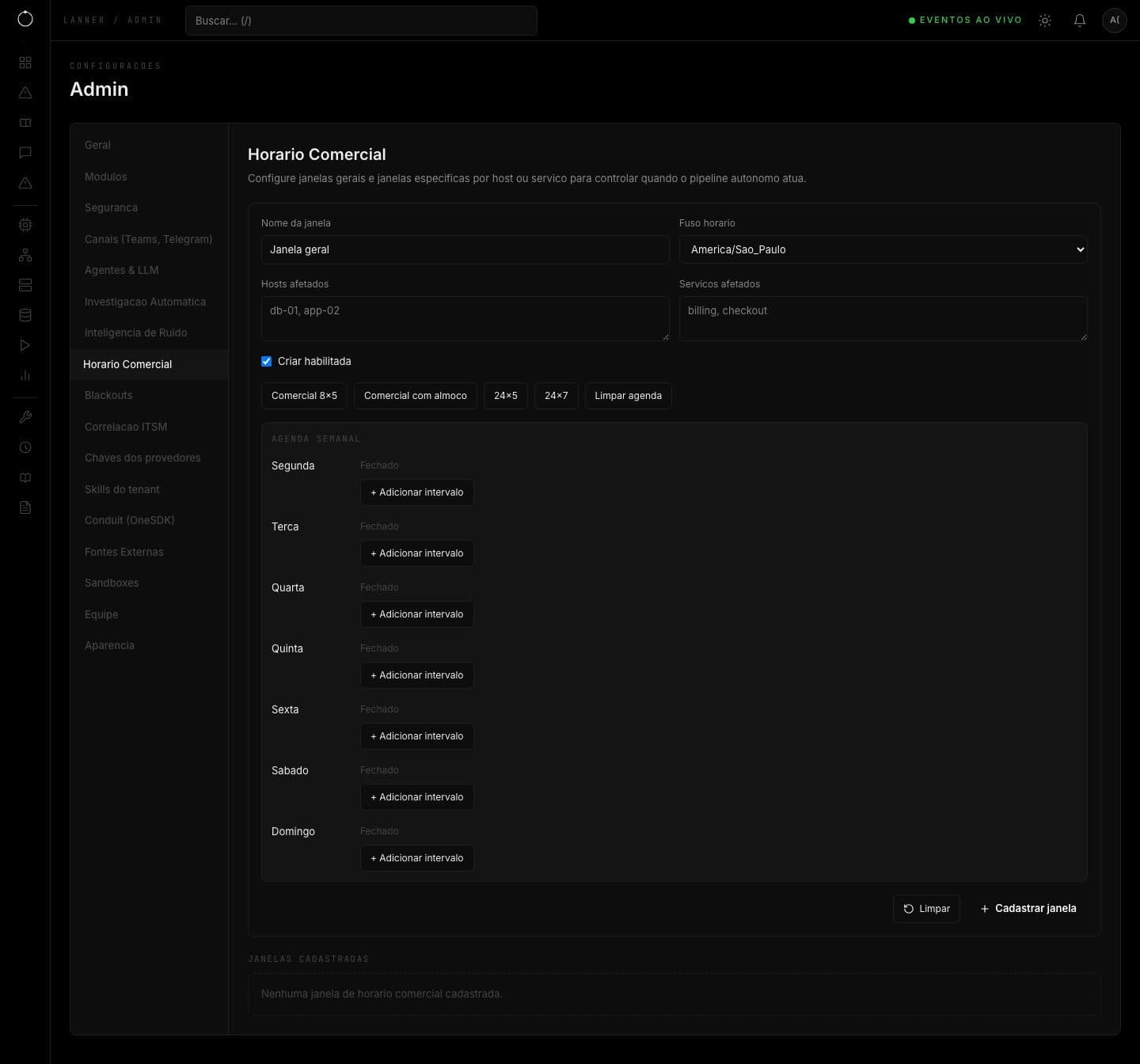1140x1064 pixels.
Task: Open the user avatar menu
Action: pyautogui.click(x=1115, y=21)
